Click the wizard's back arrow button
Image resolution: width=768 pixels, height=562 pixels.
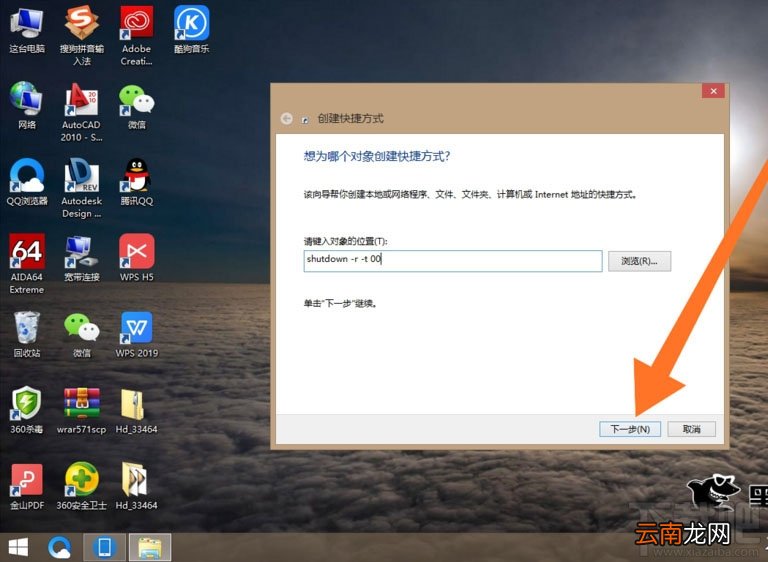coord(287,118)
